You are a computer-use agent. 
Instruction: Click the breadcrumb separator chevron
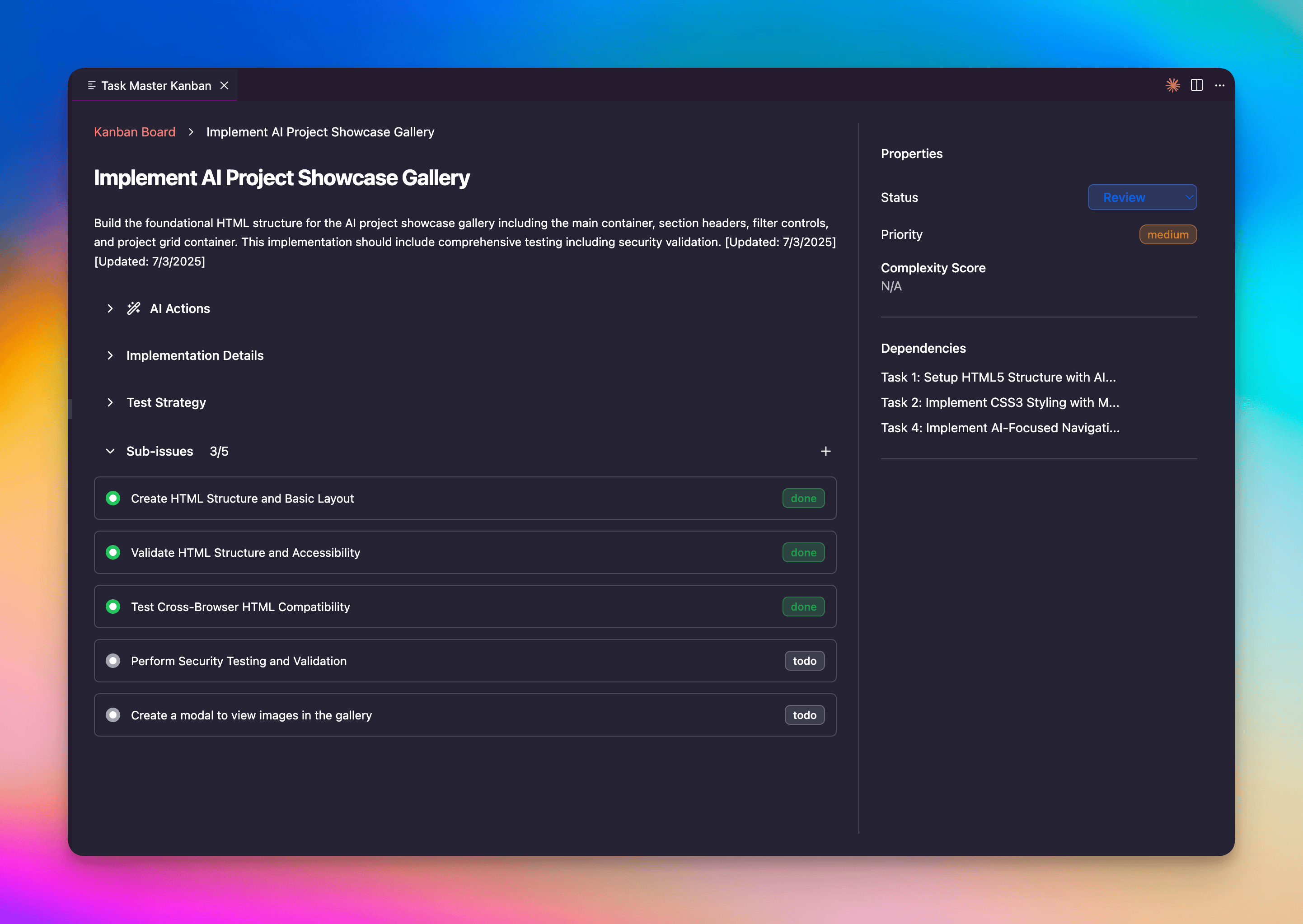(x=191, y=132)
